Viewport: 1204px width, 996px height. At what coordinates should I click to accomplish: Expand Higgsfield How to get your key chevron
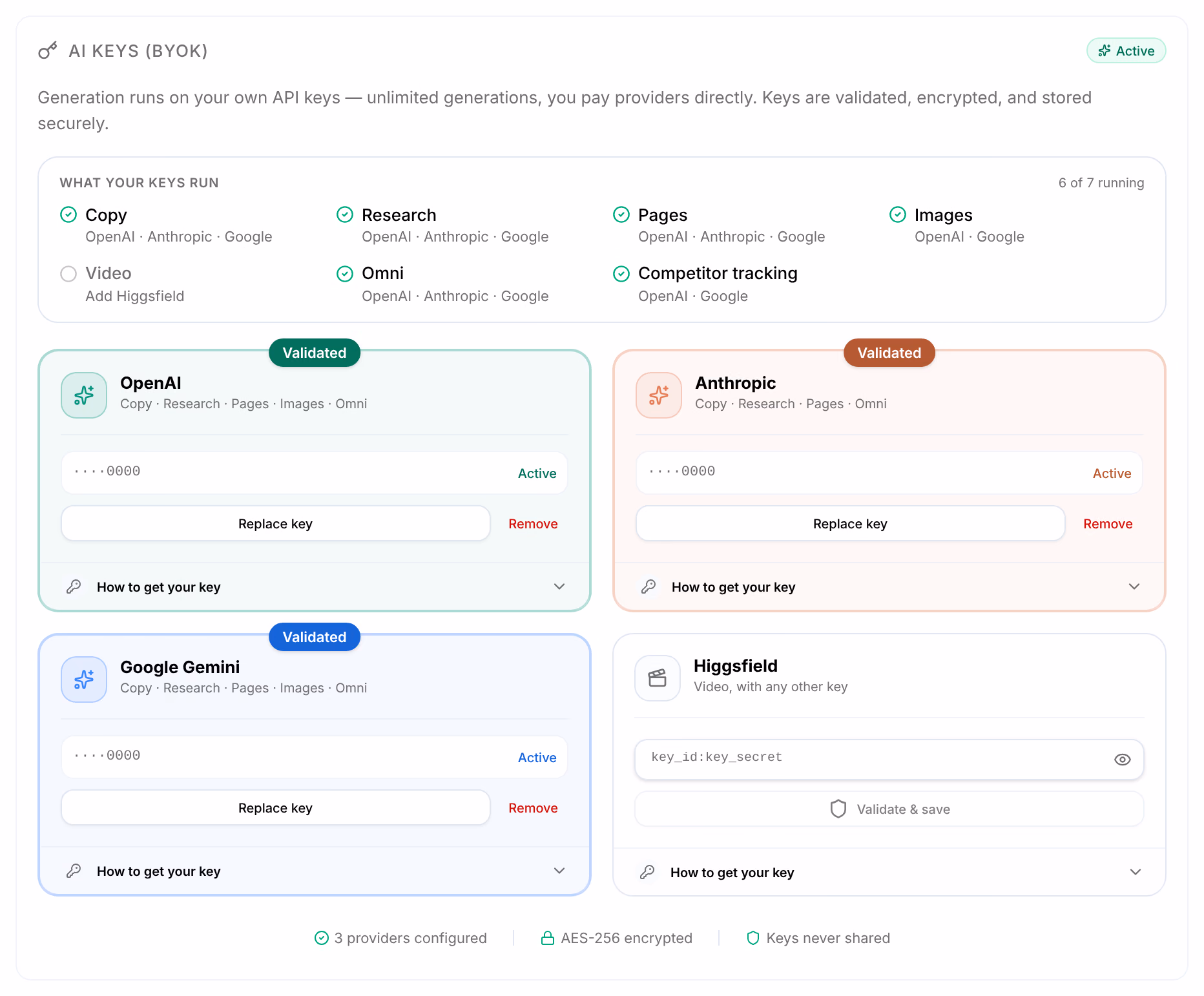click(x=1136, y=872)
